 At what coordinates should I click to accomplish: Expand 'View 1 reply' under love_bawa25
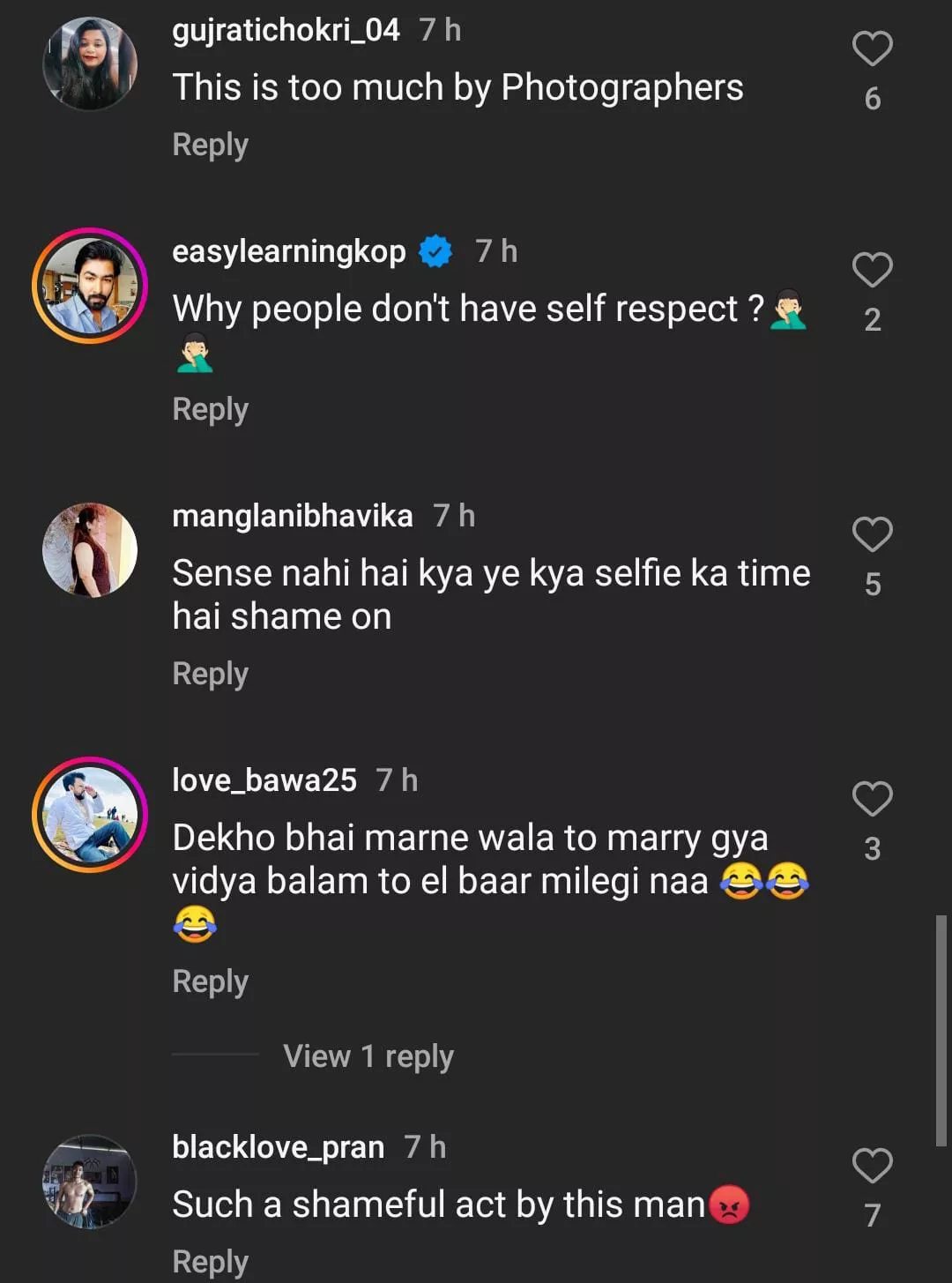point(368,1055)
